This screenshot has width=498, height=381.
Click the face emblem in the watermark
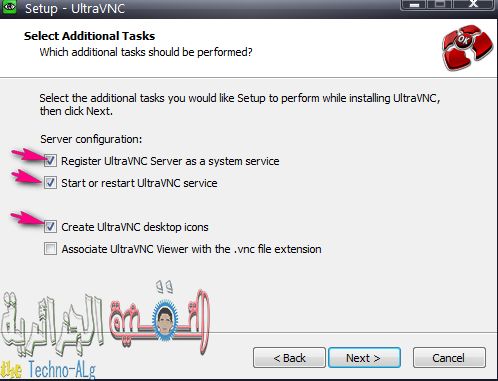[165, 320]
